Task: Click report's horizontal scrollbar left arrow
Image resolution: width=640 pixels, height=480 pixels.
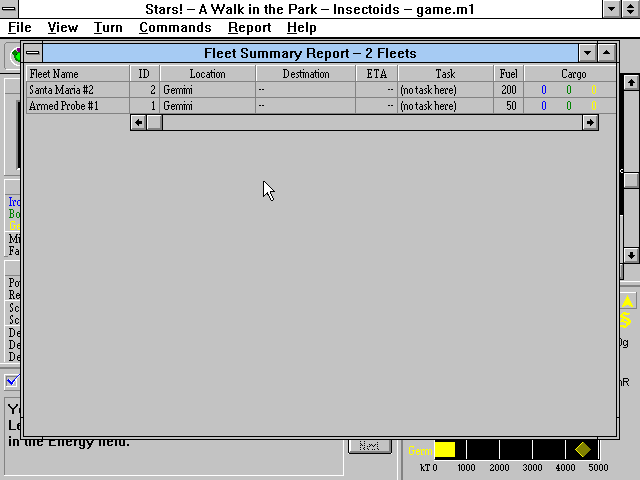Action: tap(139, 122)
